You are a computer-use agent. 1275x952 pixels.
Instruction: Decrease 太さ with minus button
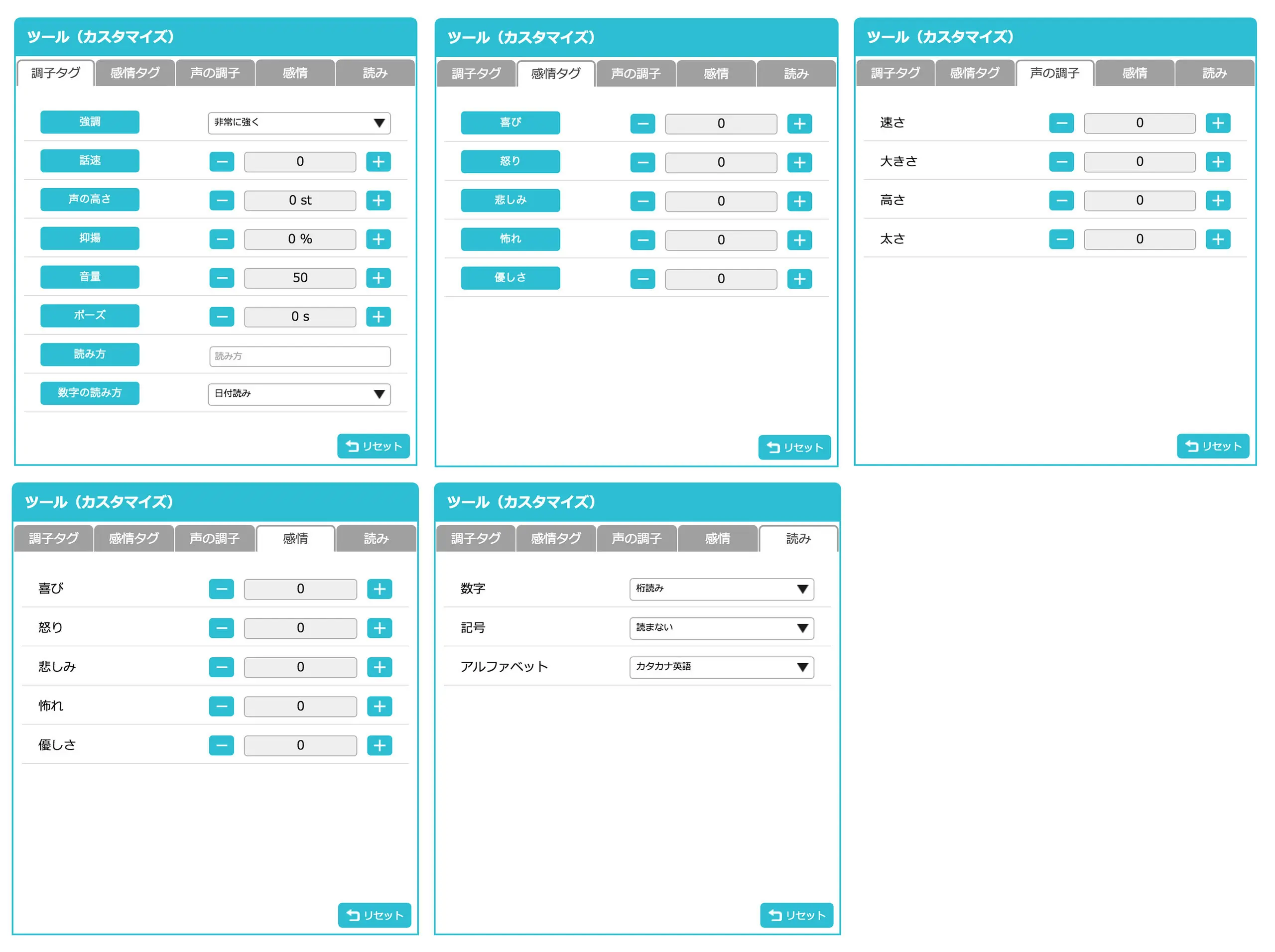pos(1062,239)
